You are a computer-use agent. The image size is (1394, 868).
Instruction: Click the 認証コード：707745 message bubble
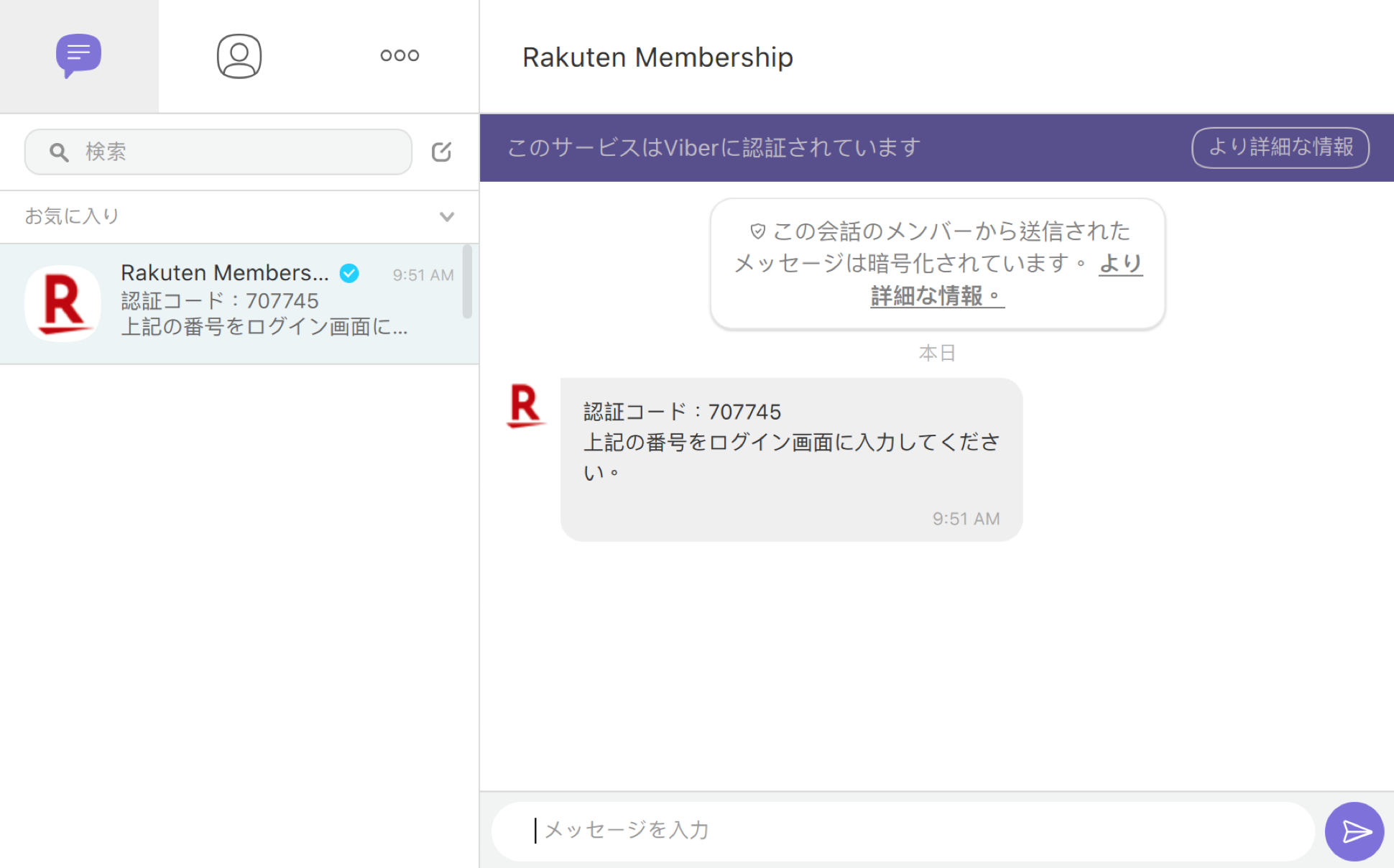point(791,459)
